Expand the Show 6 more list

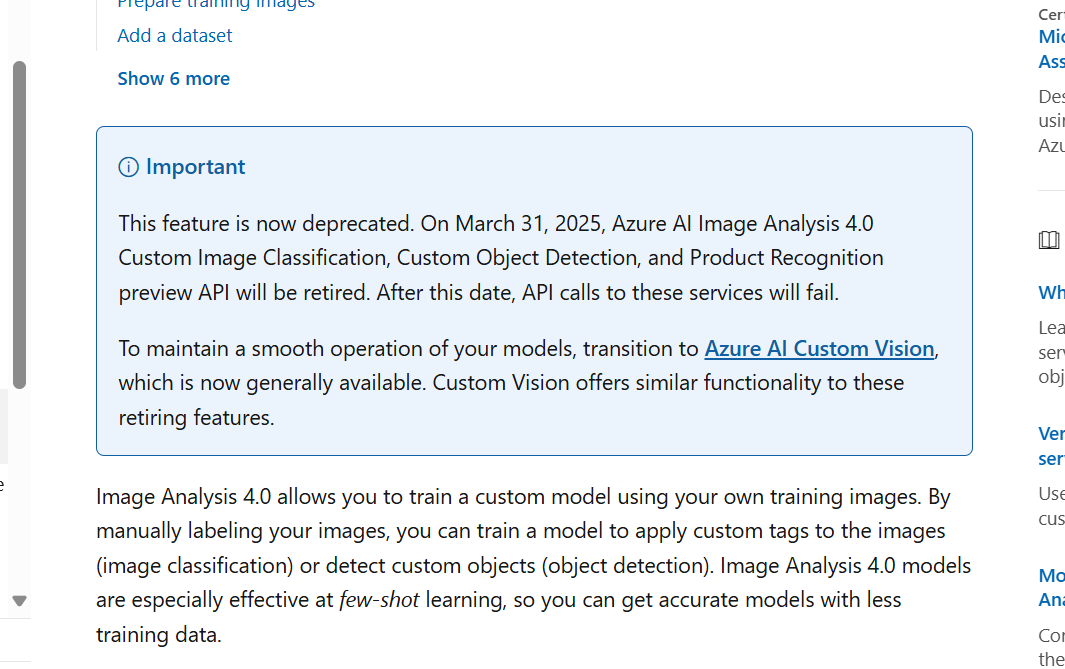pos(174,79)
